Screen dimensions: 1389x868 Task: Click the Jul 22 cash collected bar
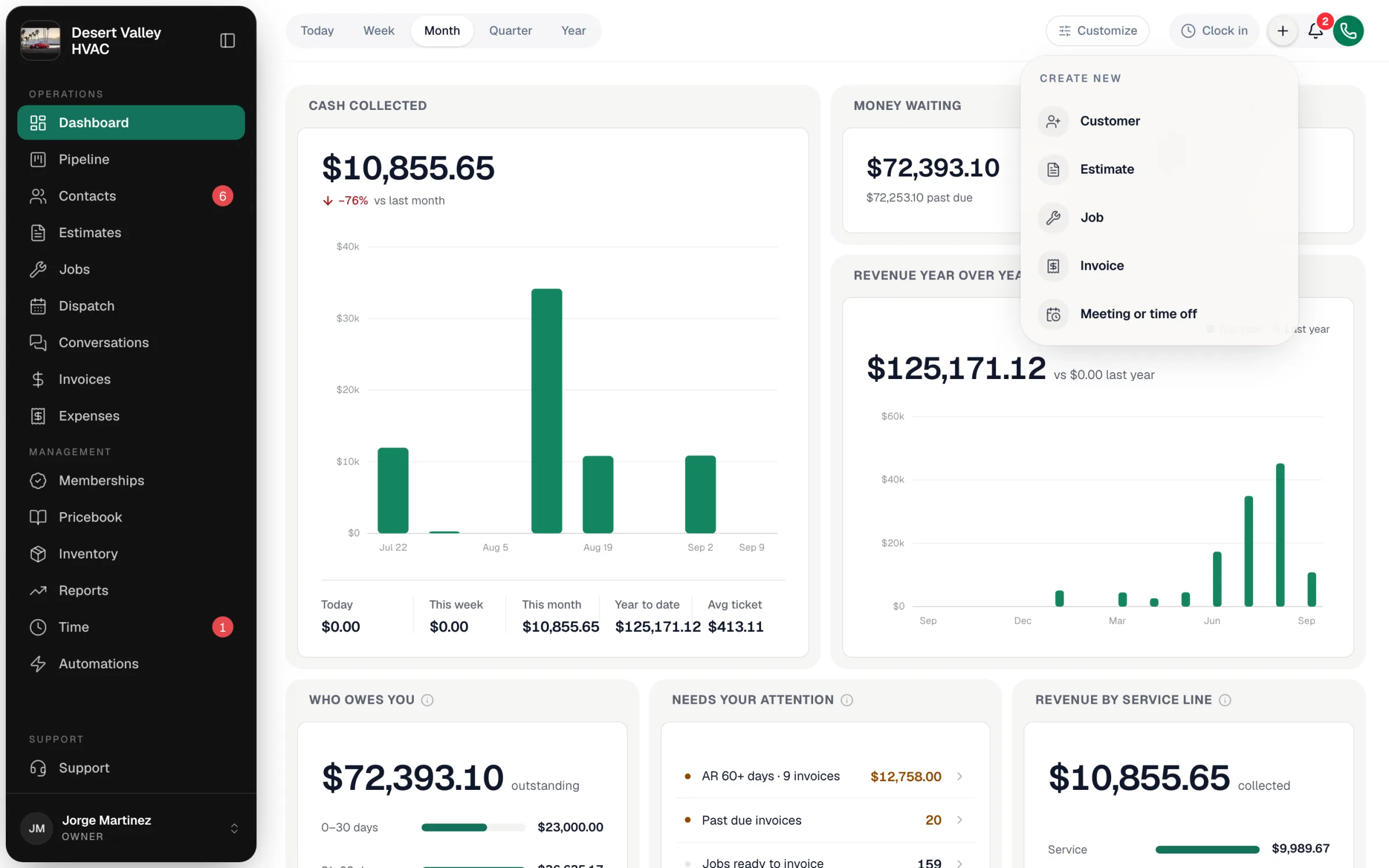point(393,490)
